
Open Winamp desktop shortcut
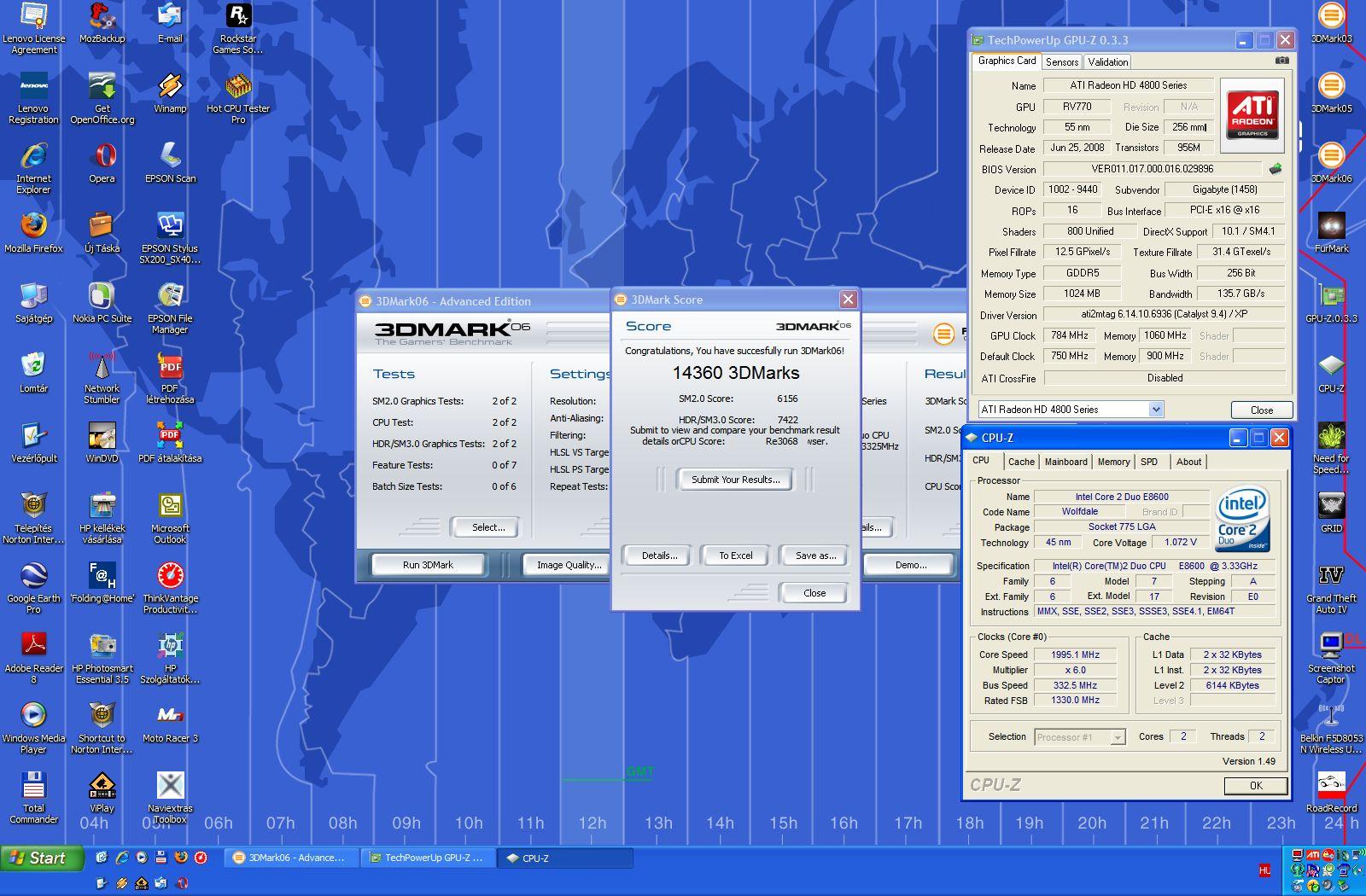coord(170,94)
